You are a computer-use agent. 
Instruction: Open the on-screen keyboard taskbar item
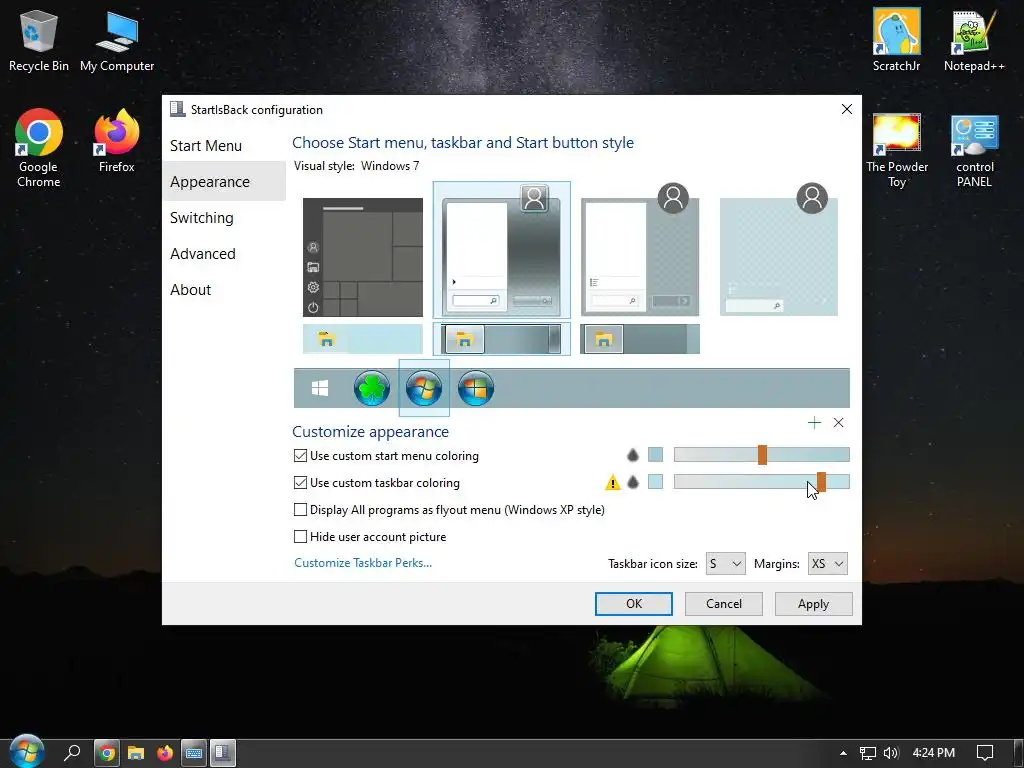(194, 753)
